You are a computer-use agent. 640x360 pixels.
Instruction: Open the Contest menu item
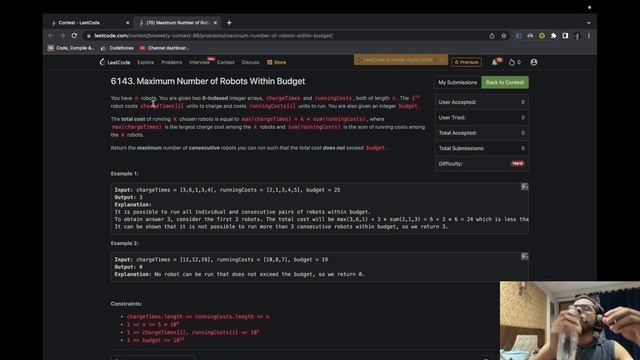pyautogui.click(x=226, y=62)
